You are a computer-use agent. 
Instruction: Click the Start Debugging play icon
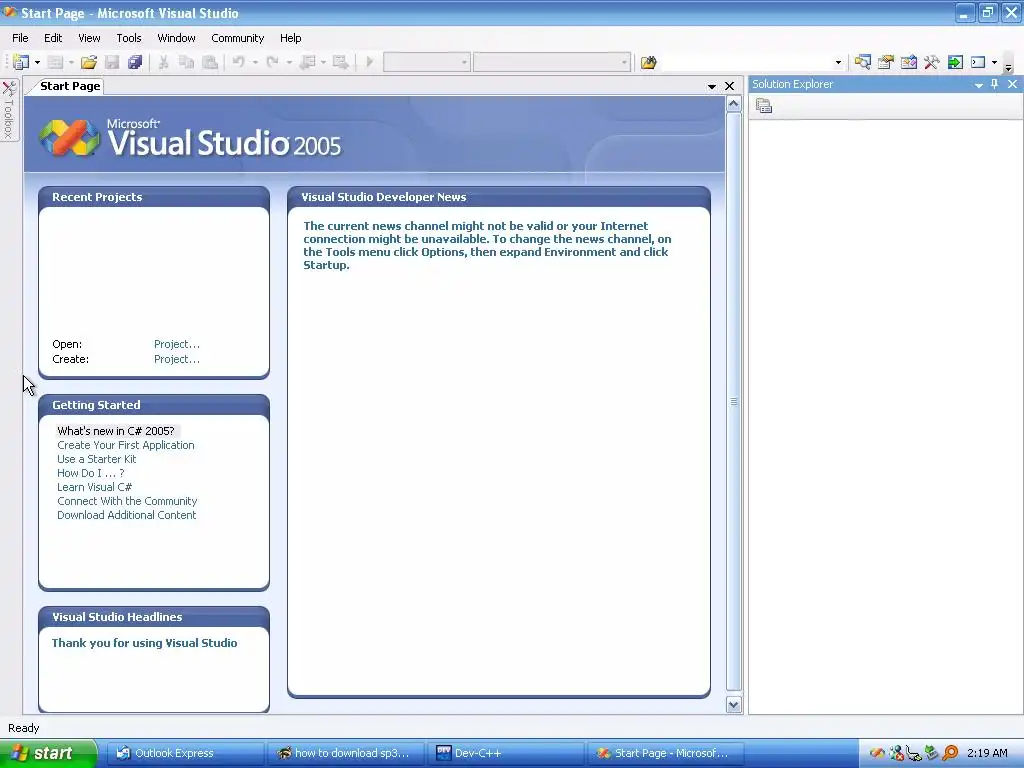[370, 62]
